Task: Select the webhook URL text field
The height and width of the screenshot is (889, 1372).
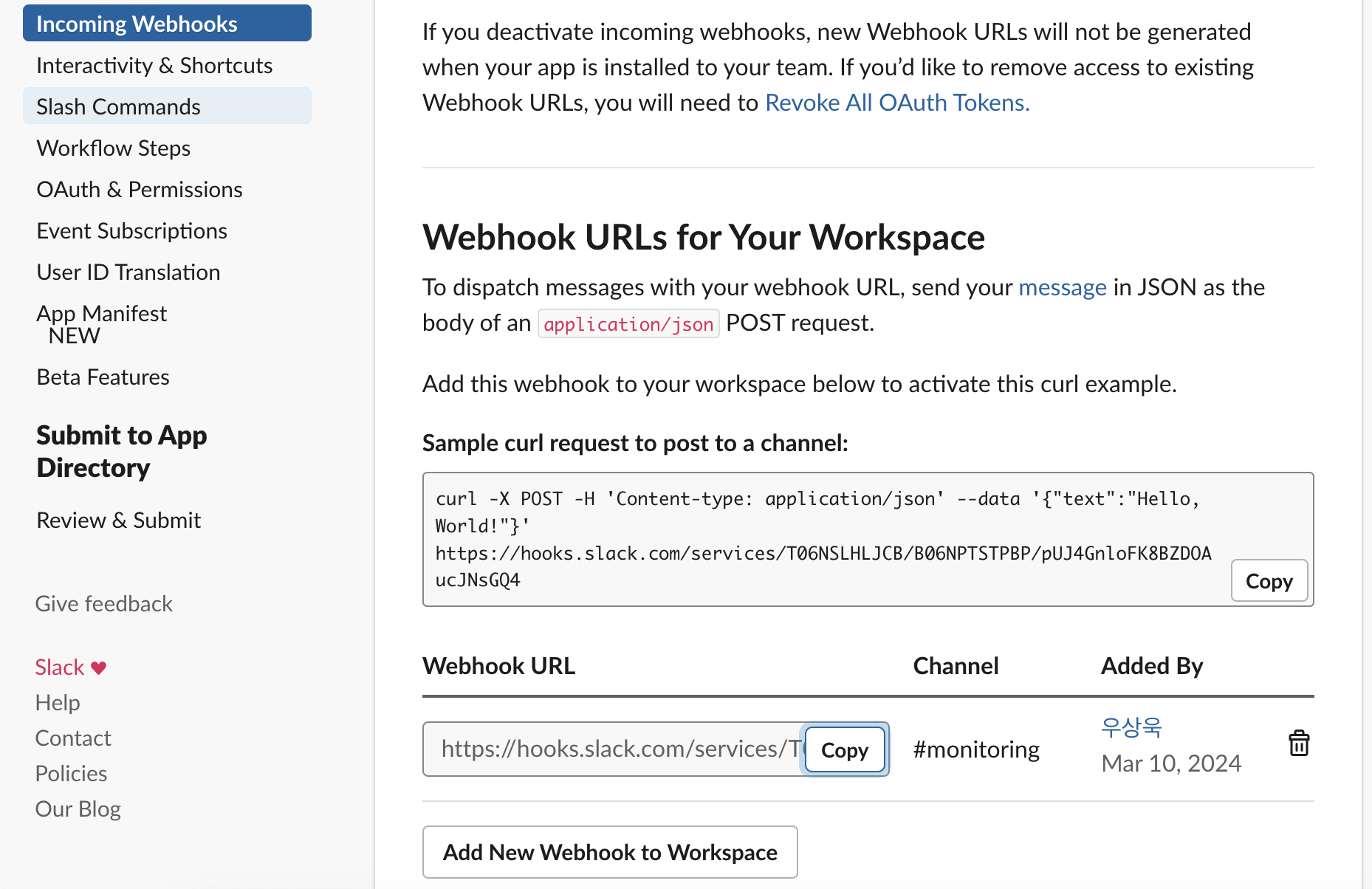Action: point(613,749)
